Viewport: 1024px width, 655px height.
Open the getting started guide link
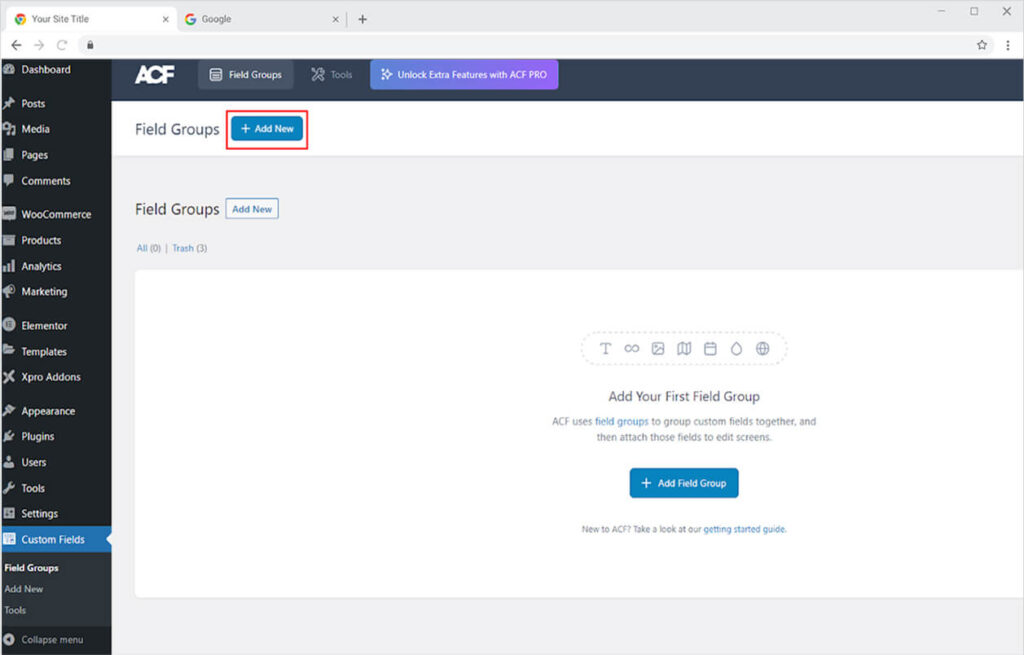pyautogui.click(x=744, y=529)
